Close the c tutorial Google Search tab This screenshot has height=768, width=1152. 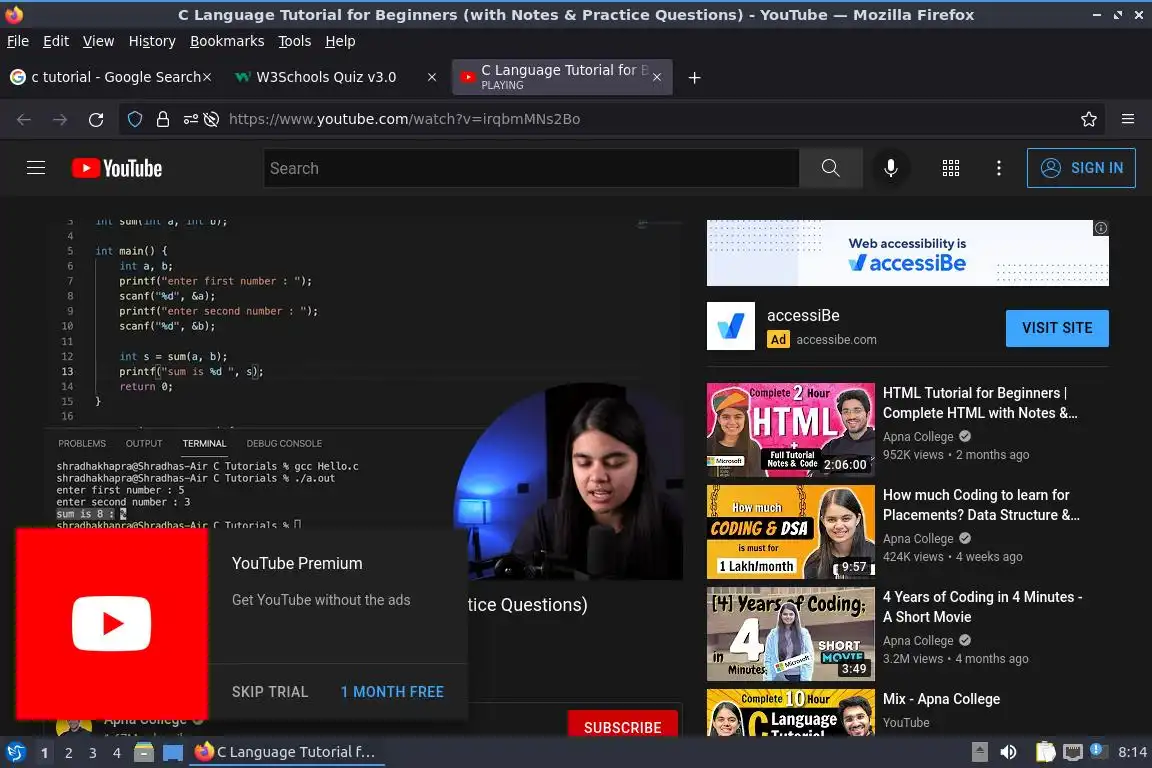pyautogui.click(x=207, y=77)
